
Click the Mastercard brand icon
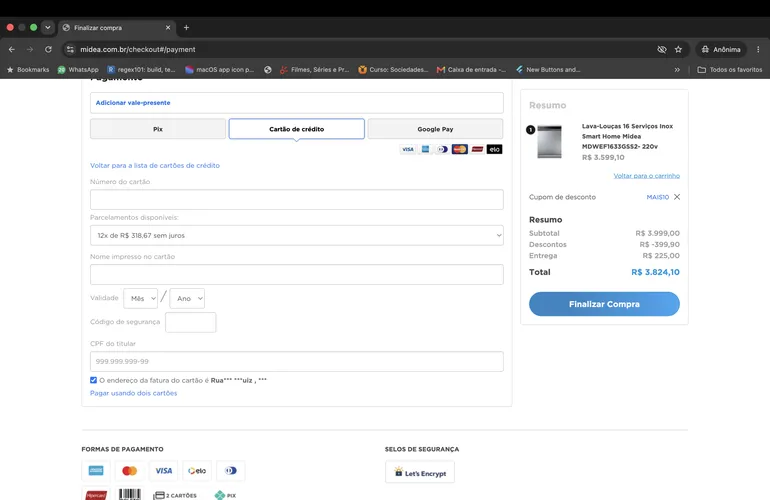tap(460, 149)
